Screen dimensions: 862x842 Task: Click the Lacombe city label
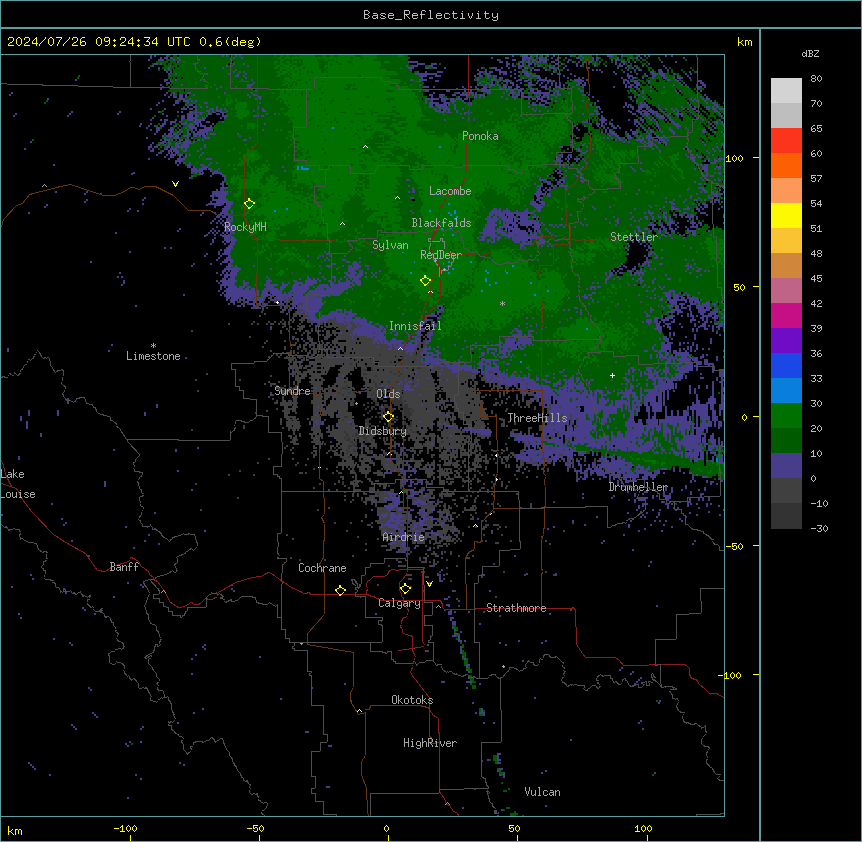tap(450, 191)
